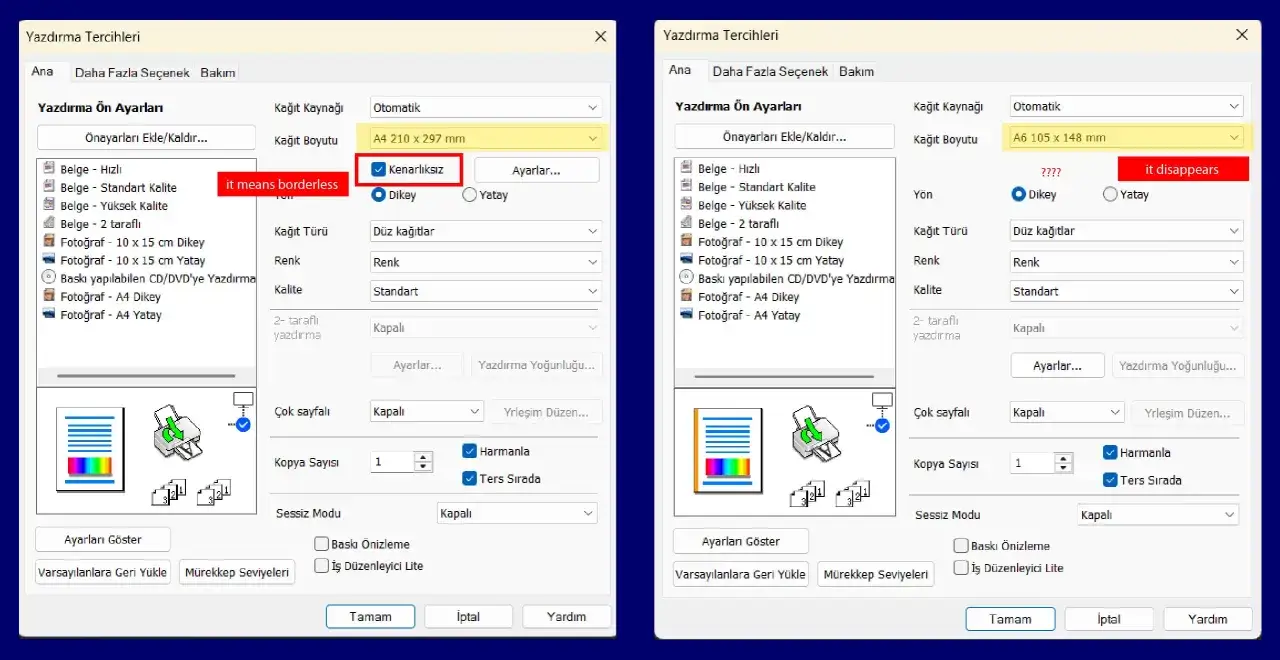Click Ayarları Göster in left window
The image size is (1280, 660).
[103, 539]
